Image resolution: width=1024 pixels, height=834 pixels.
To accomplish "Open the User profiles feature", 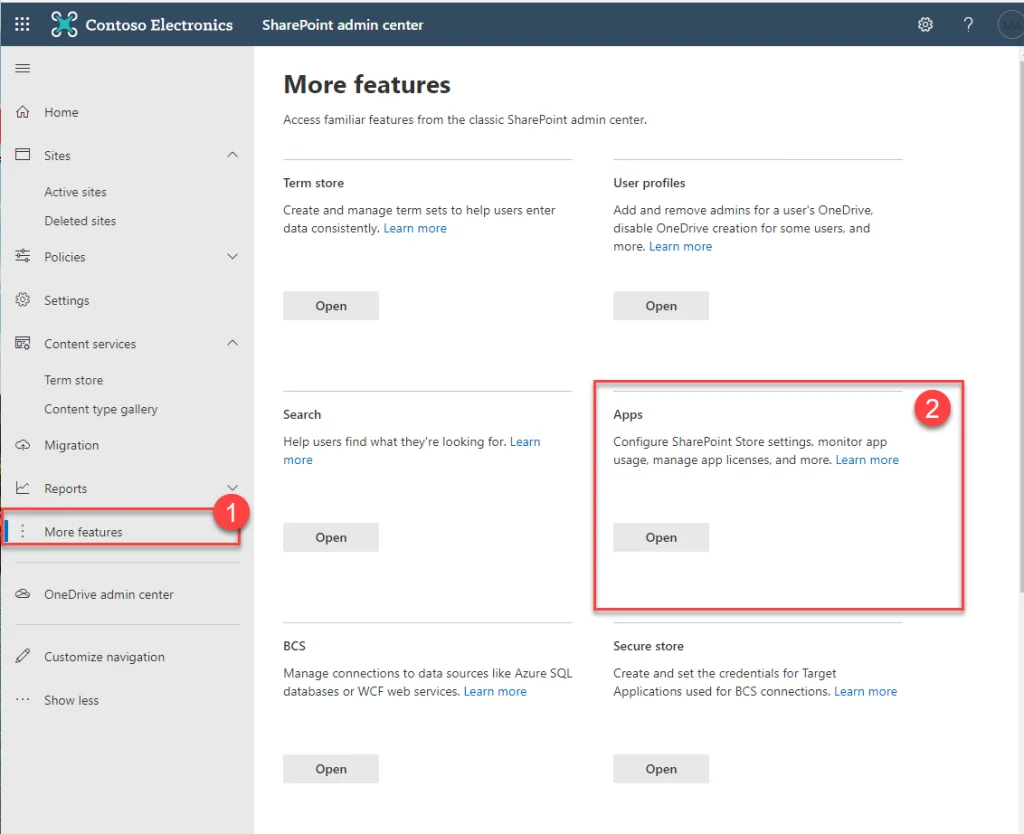I will coord(661,306).
